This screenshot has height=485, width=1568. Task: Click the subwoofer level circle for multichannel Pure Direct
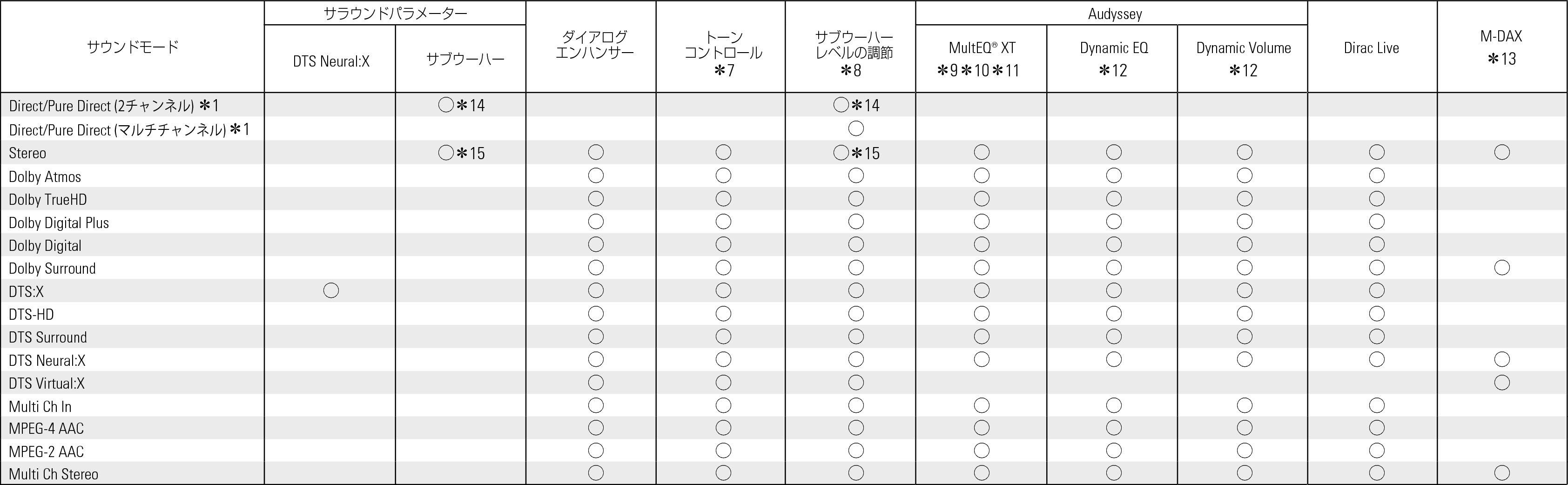[856, 128]
